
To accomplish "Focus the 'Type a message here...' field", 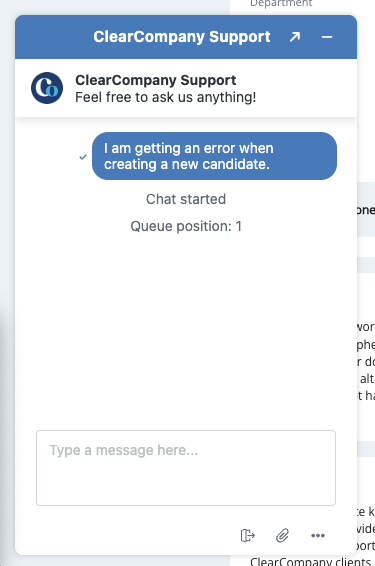I will [186, 468].
